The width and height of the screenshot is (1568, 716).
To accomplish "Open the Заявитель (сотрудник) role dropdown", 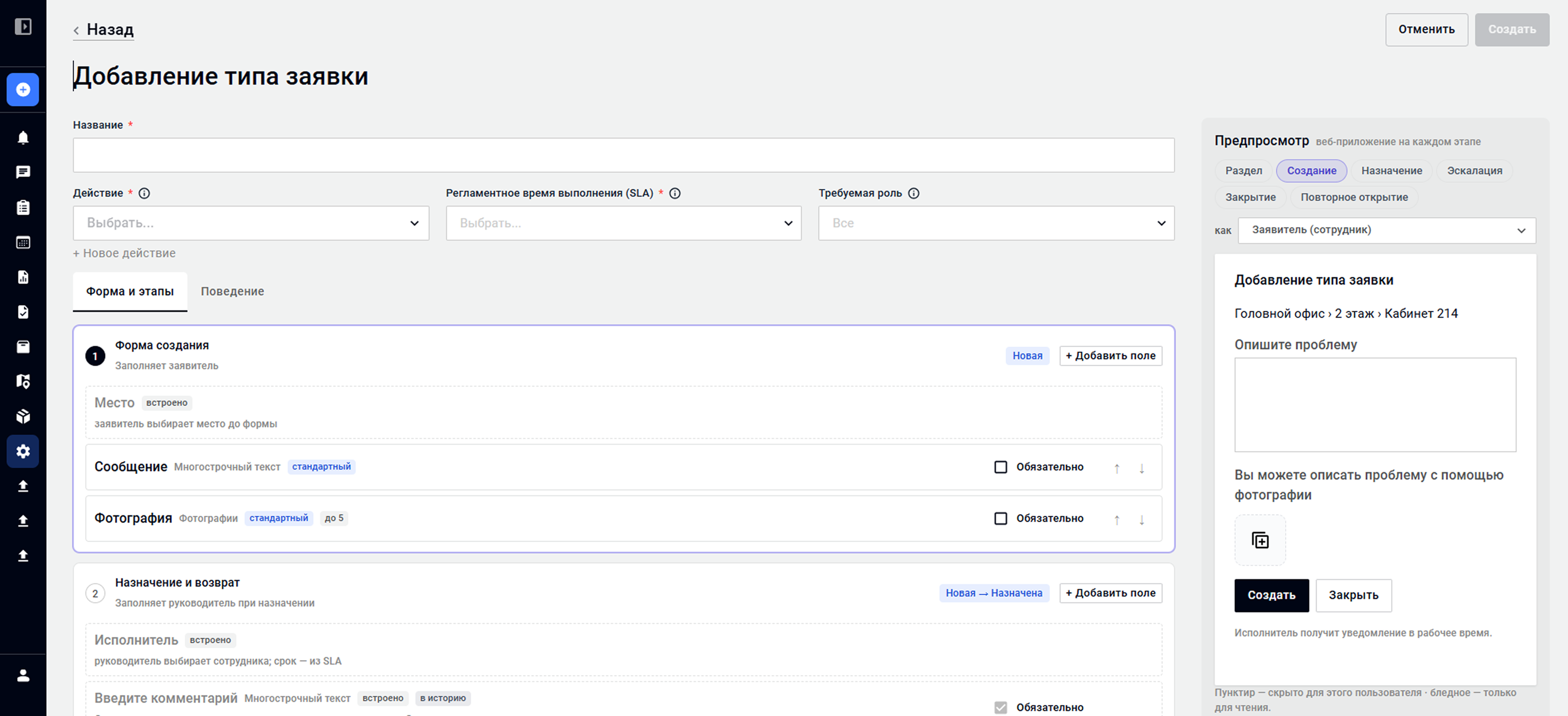I will pyautogui.click(x=1386, y=230).
